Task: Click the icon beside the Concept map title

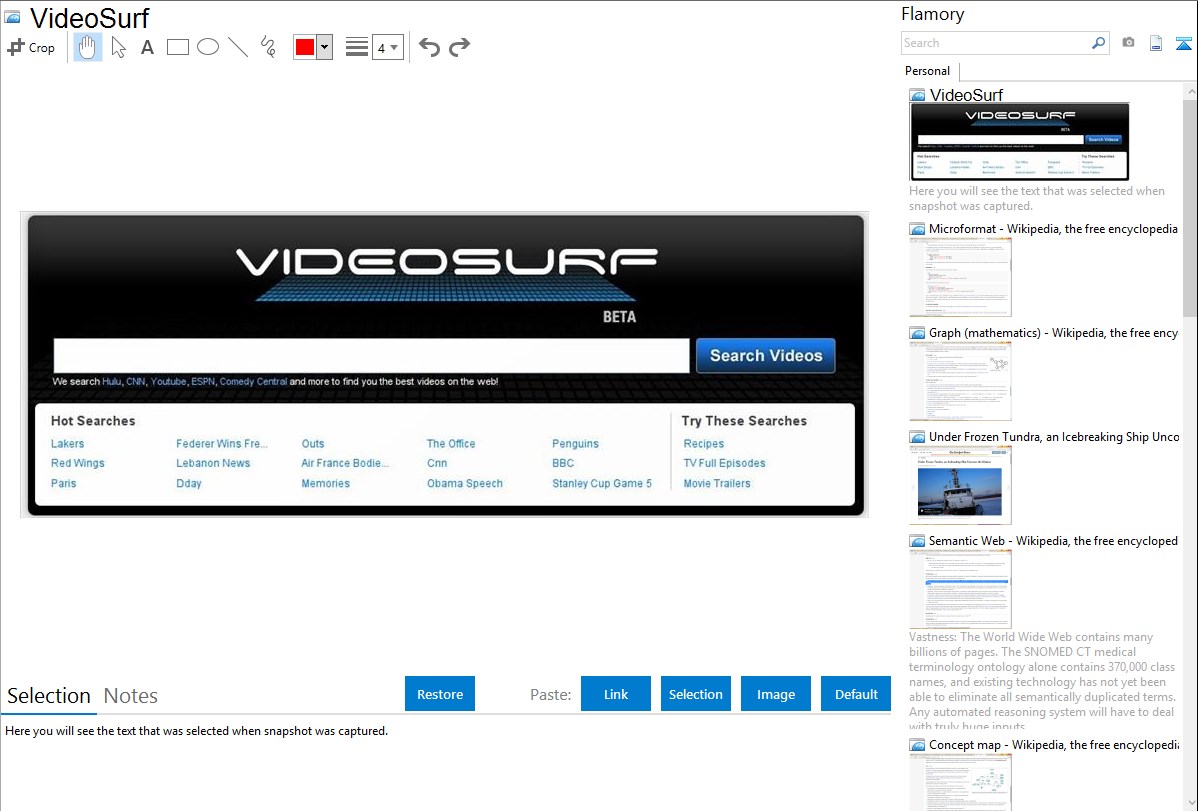Action: 917,744
